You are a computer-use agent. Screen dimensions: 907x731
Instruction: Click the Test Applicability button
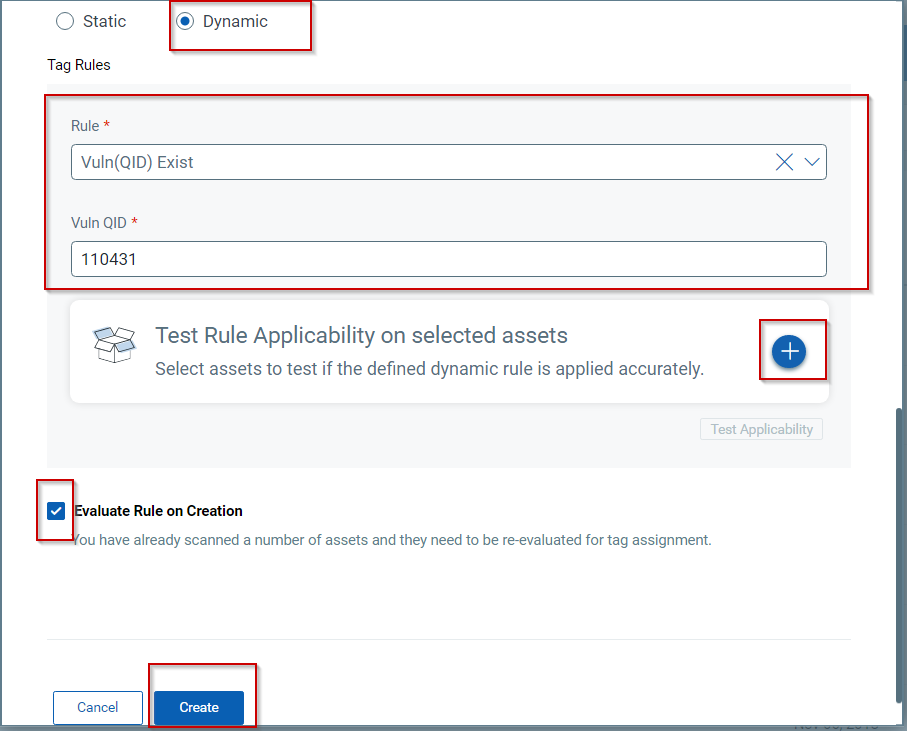coord(760,428)
